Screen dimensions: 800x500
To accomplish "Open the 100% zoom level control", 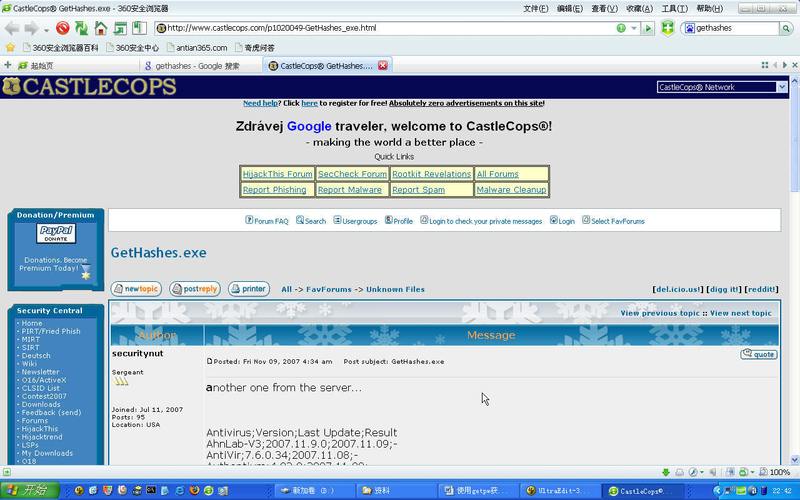I will pyautogui.click(x=775, y=472).
